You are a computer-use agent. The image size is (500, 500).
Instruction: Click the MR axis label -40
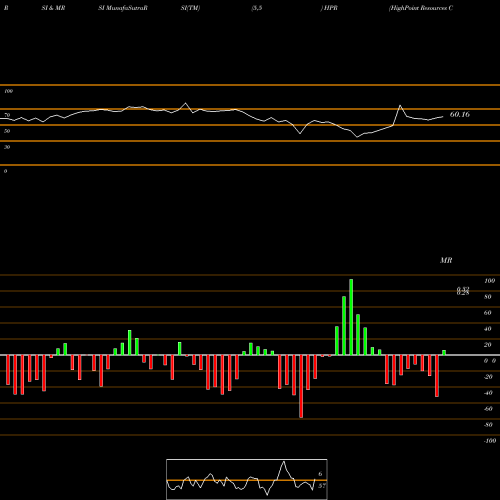[x=488, y=393]
